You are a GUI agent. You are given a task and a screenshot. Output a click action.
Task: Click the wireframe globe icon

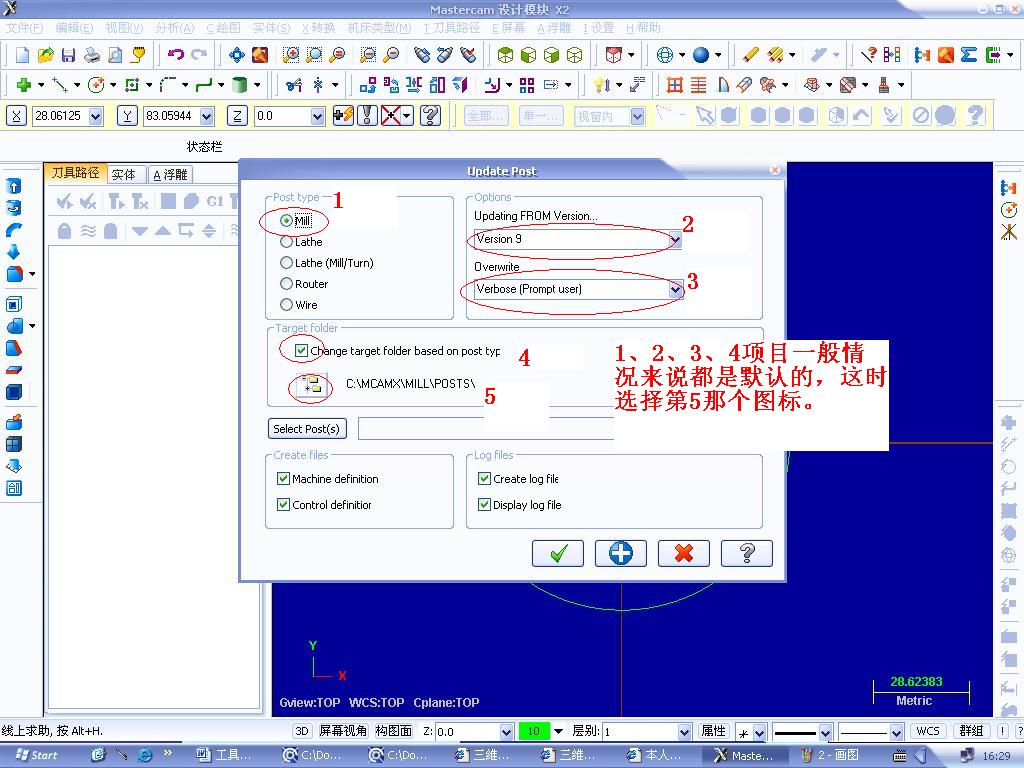[x=665, y=55]
